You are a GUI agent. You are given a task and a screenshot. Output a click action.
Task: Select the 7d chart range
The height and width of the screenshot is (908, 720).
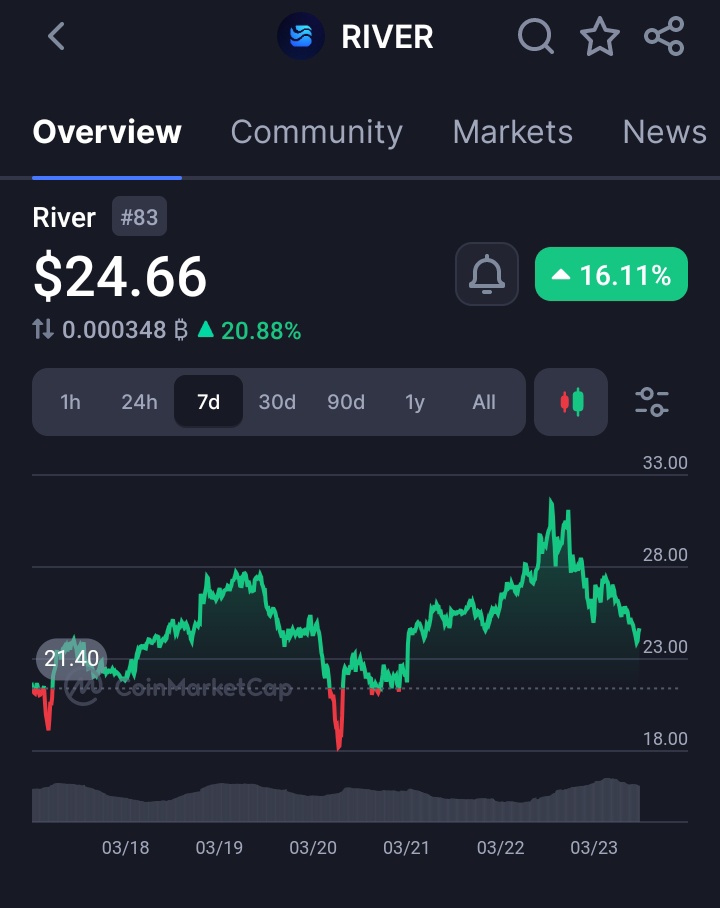pos(209,402)
